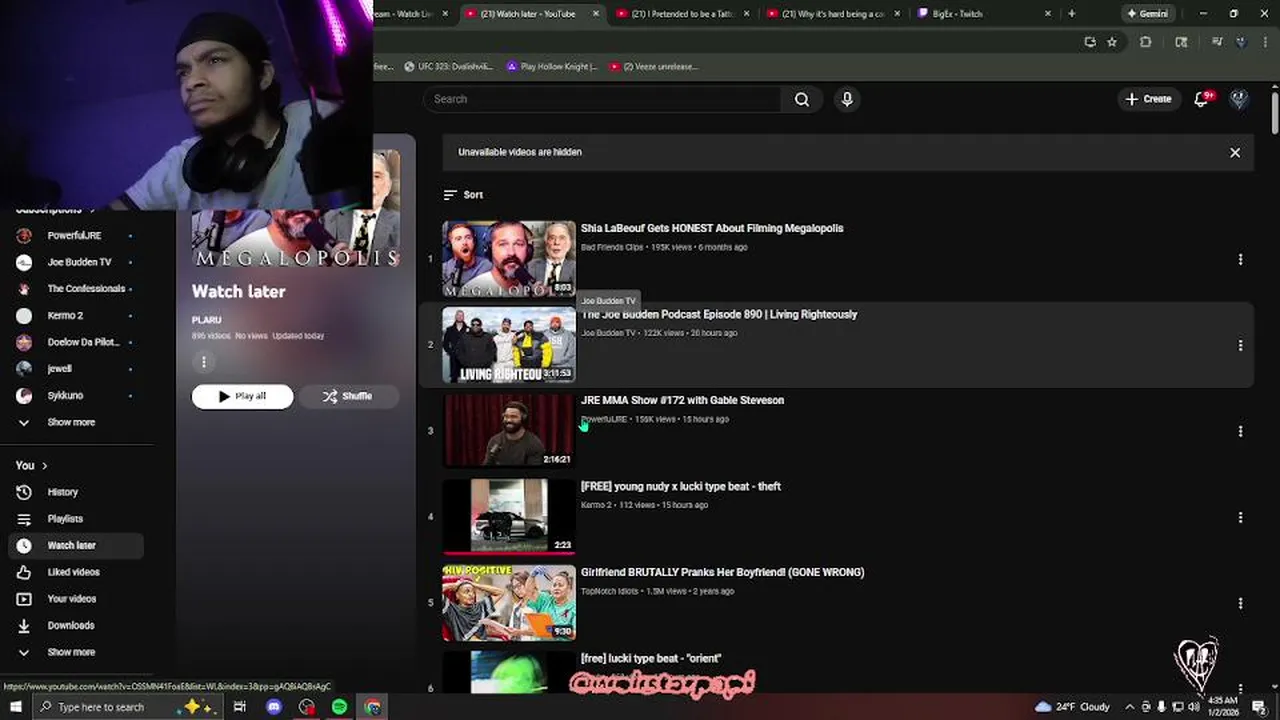Viewport: 1280px width, 720px height.
Task: Open the Joe Budden TV subscription
Action: (x=74, y=262)
